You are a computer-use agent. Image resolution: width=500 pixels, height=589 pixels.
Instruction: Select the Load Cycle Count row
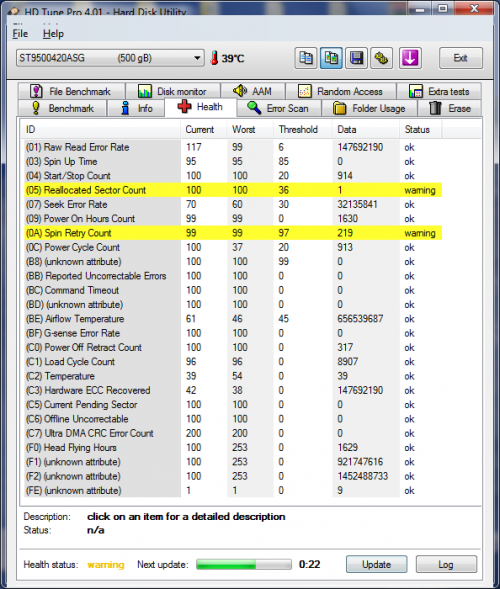(x=233, y=362)
